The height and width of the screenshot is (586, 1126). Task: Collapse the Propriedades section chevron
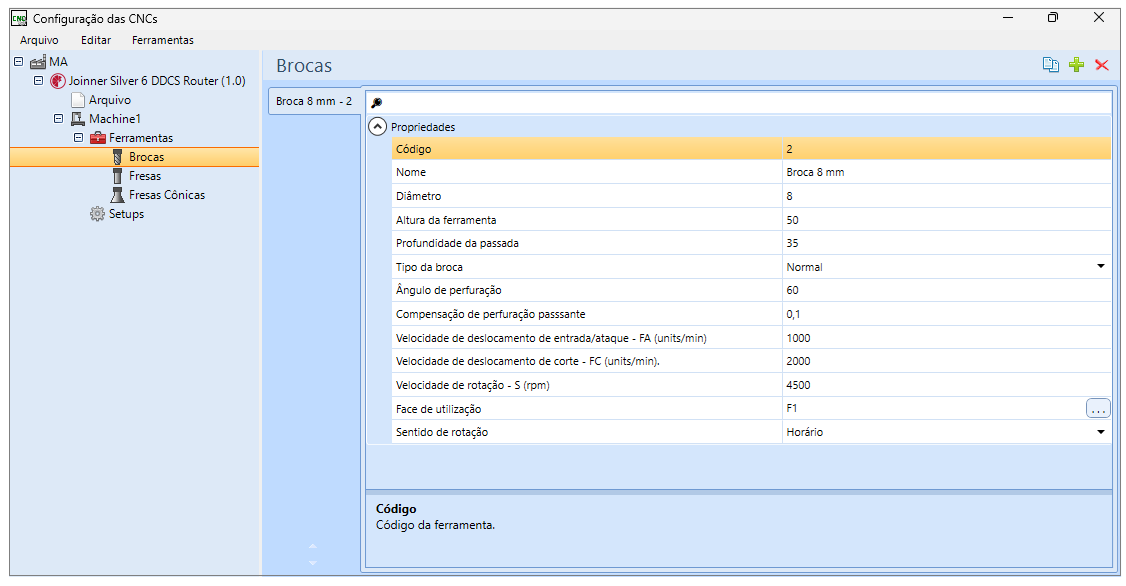377,127
